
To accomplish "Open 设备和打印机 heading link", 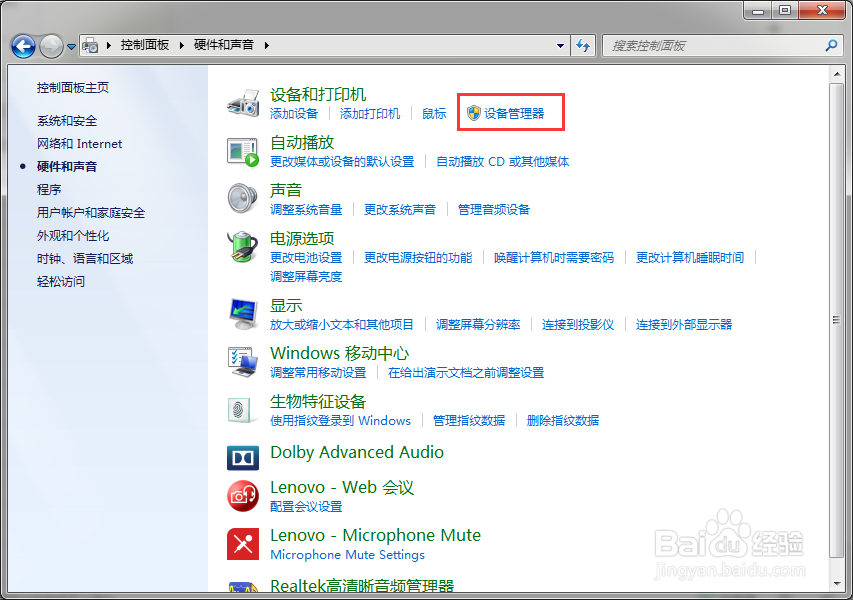I will pos(318,94).
